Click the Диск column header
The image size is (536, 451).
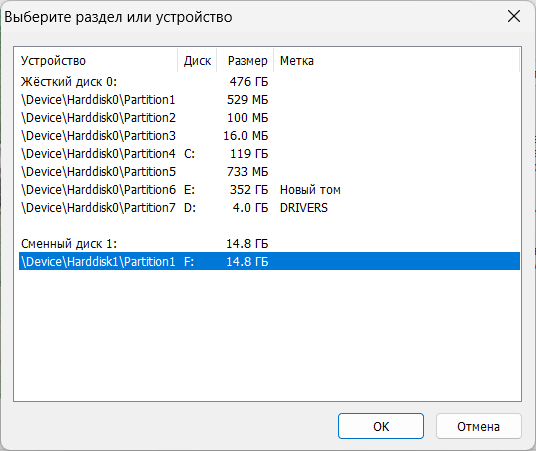point(197,61)
